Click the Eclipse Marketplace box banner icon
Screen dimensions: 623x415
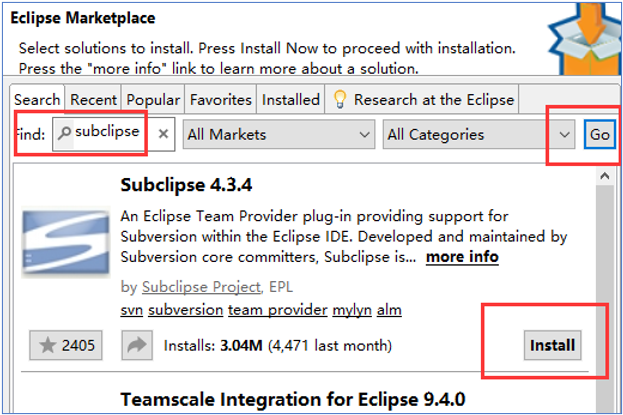coord(583,39)
